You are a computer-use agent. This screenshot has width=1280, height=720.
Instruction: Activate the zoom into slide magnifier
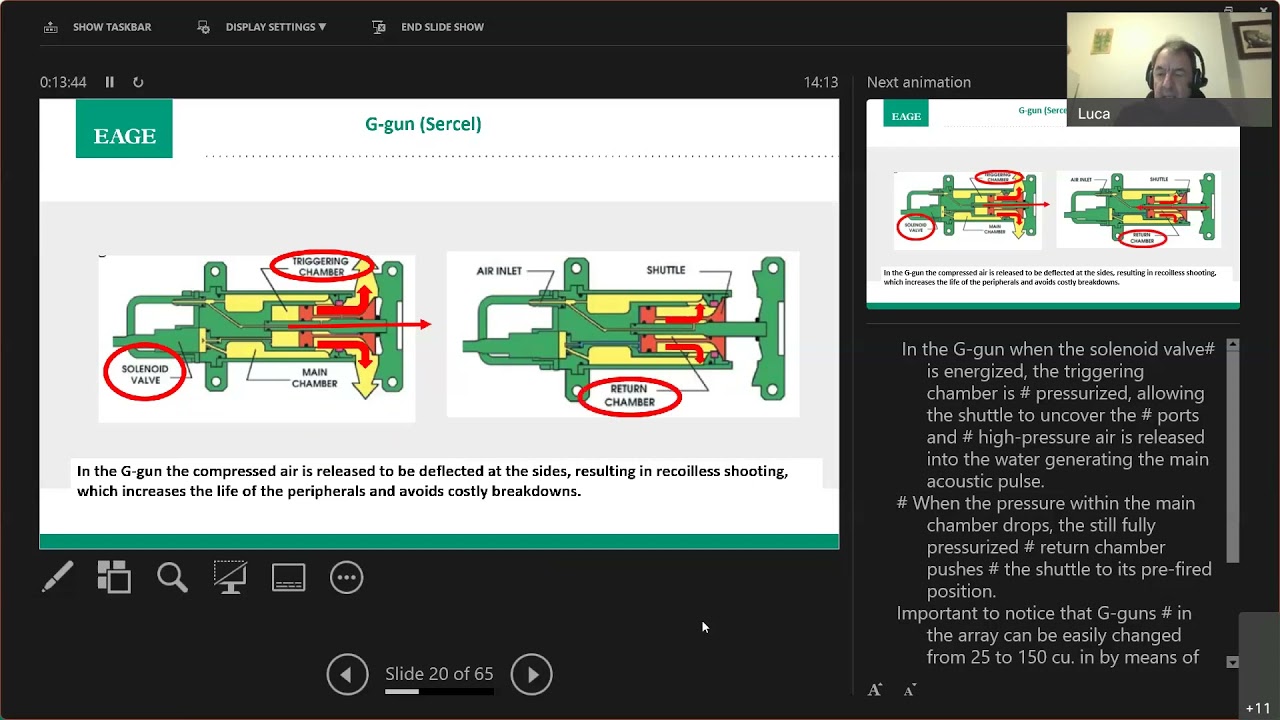click(172, 577)
